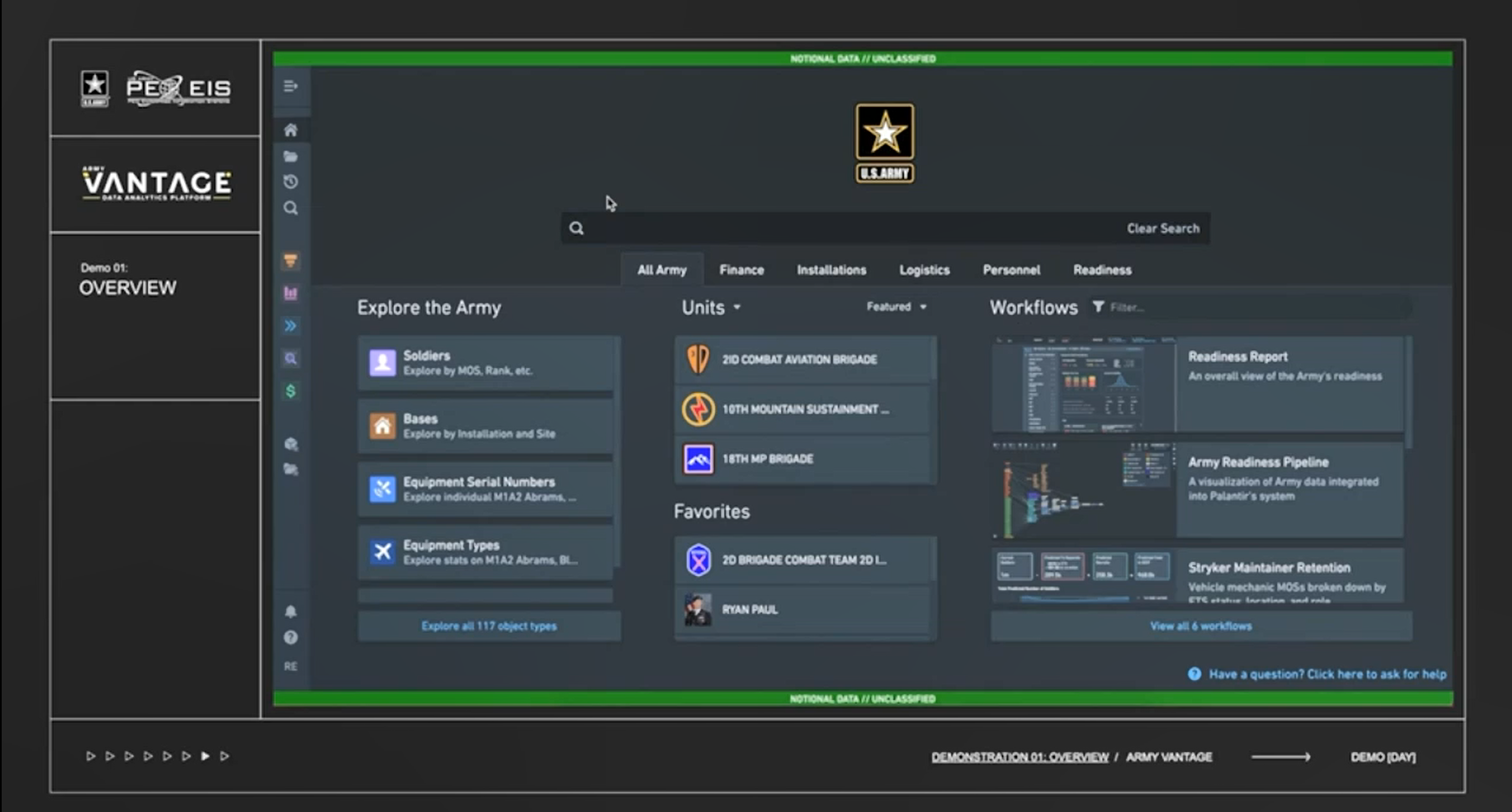Viewport: 1512px width, 812px height.
Task: Open the purple magnifier app icon in sidebar
Action: pyautogui.click(x=290, y=358)
